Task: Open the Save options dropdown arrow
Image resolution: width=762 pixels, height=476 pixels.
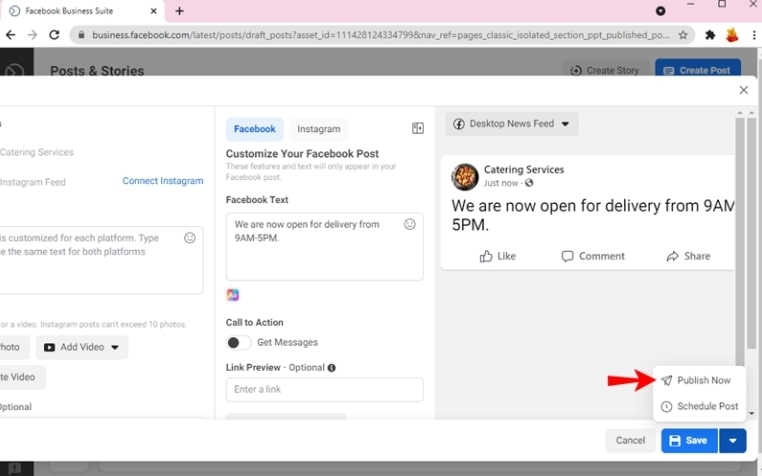Action: 733,441
